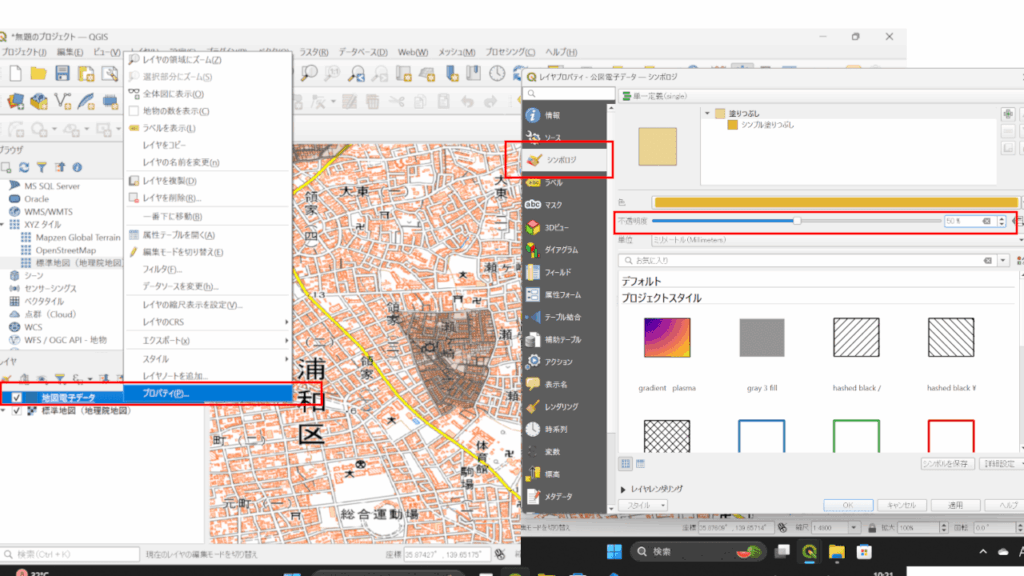Open the ソース page in layer properties
Screen dimensions: 1024x576
click(565, 138)
